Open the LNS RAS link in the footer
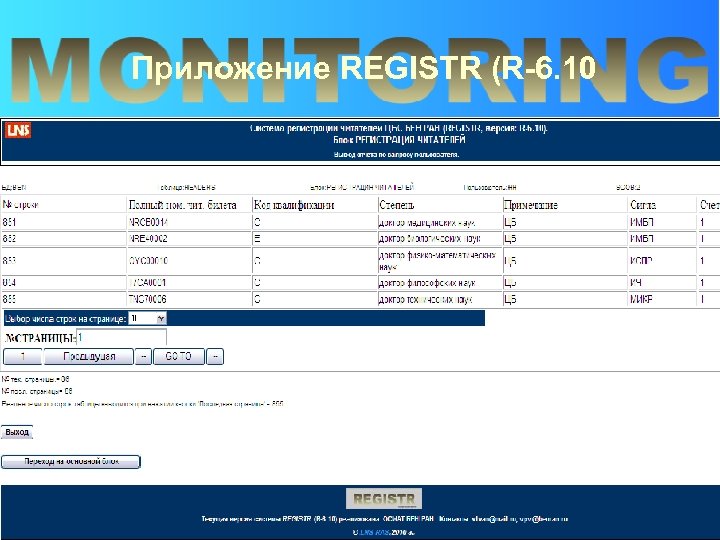Viewport: 720px width, 540px height. coord(374,532)
